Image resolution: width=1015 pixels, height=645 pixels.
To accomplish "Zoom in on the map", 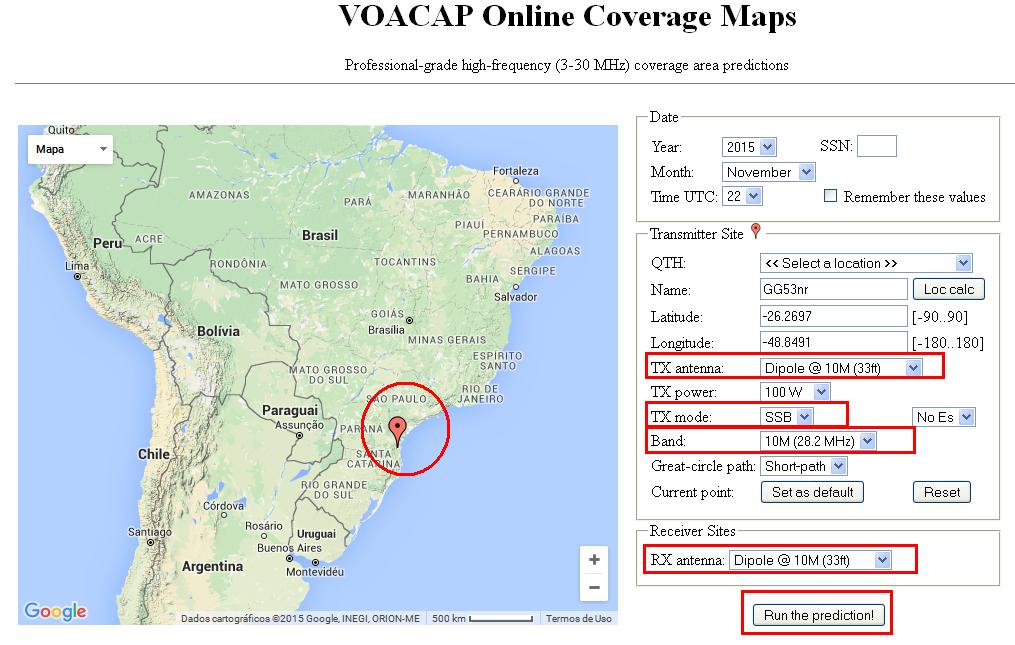I will [x=594, y=560].
